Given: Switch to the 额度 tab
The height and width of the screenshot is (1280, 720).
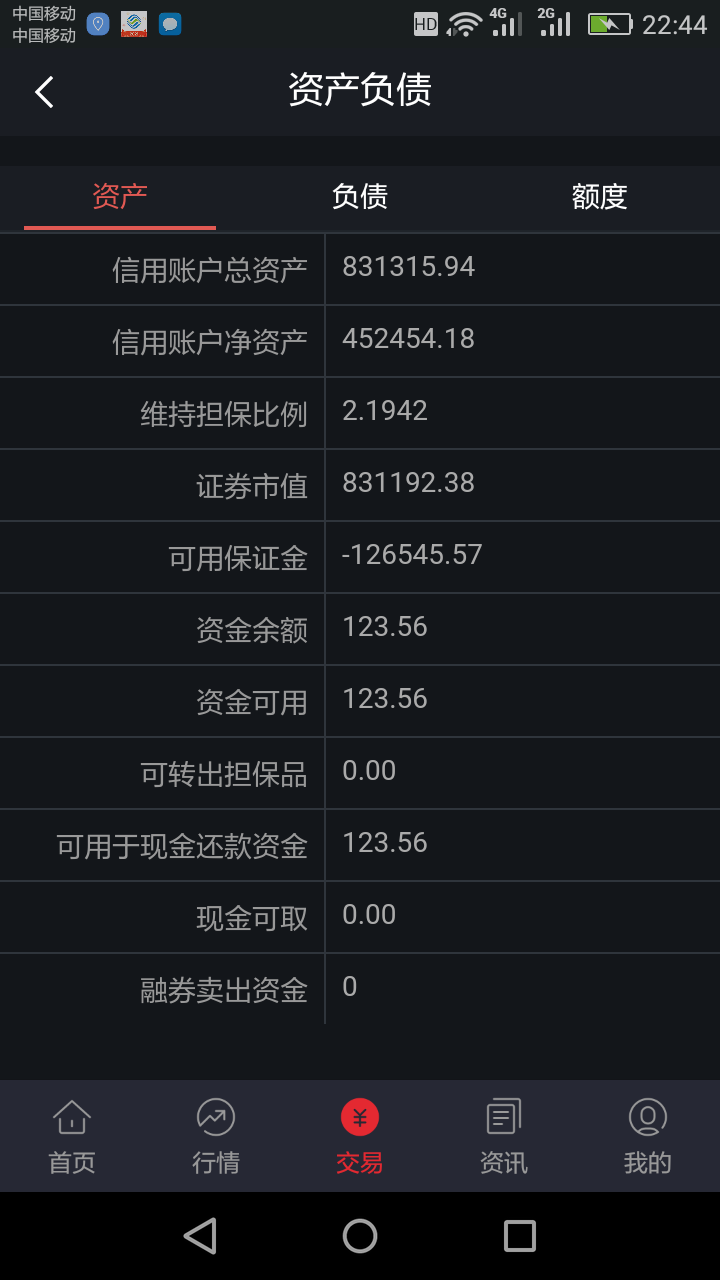Looking at the screenshot, I should tap(600, 196).
